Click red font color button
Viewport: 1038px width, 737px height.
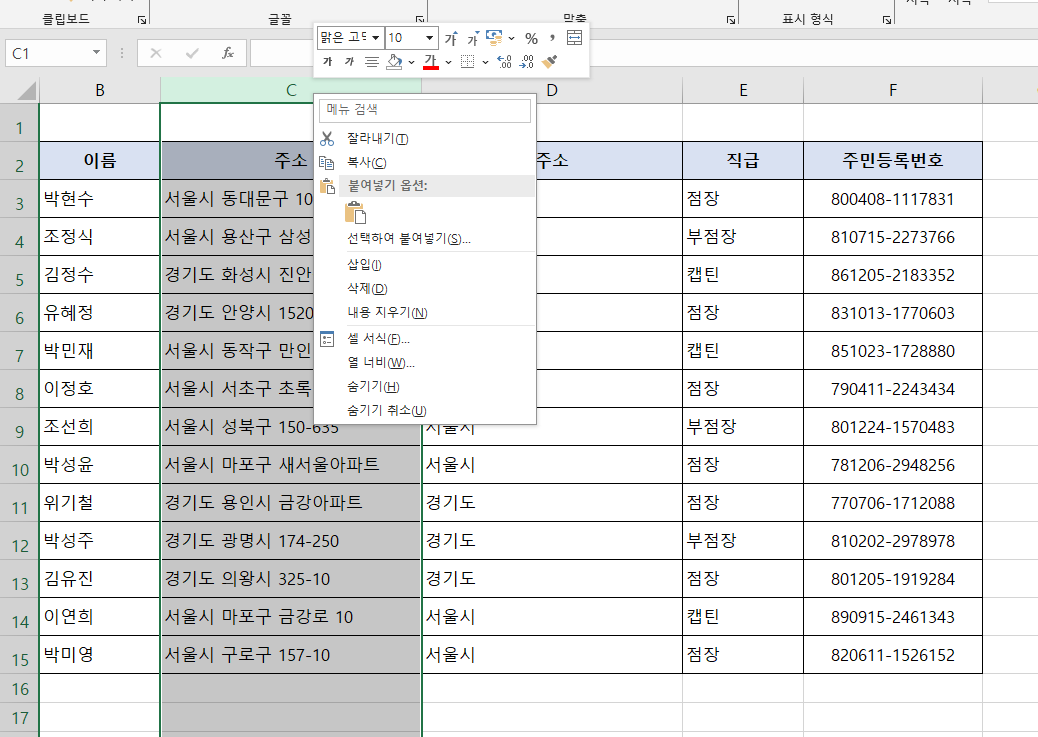point(430,62)
